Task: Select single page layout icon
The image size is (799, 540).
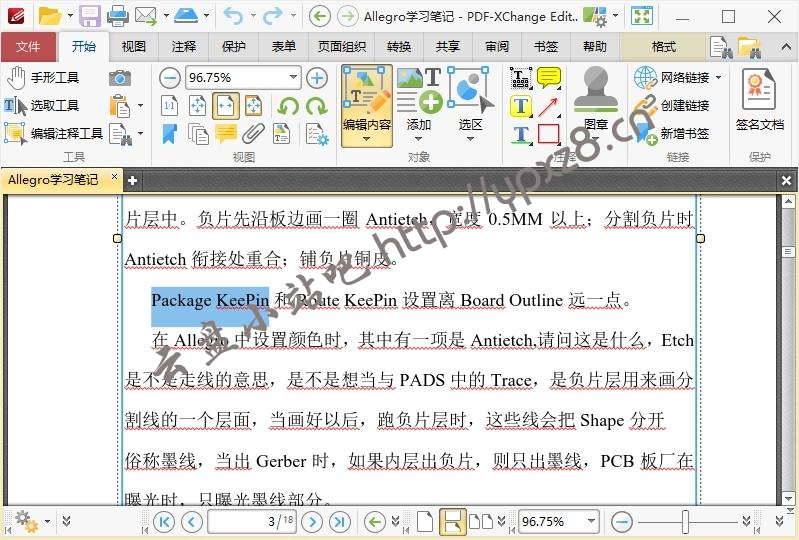Action: pyautogui.click(x=424, y=522)
